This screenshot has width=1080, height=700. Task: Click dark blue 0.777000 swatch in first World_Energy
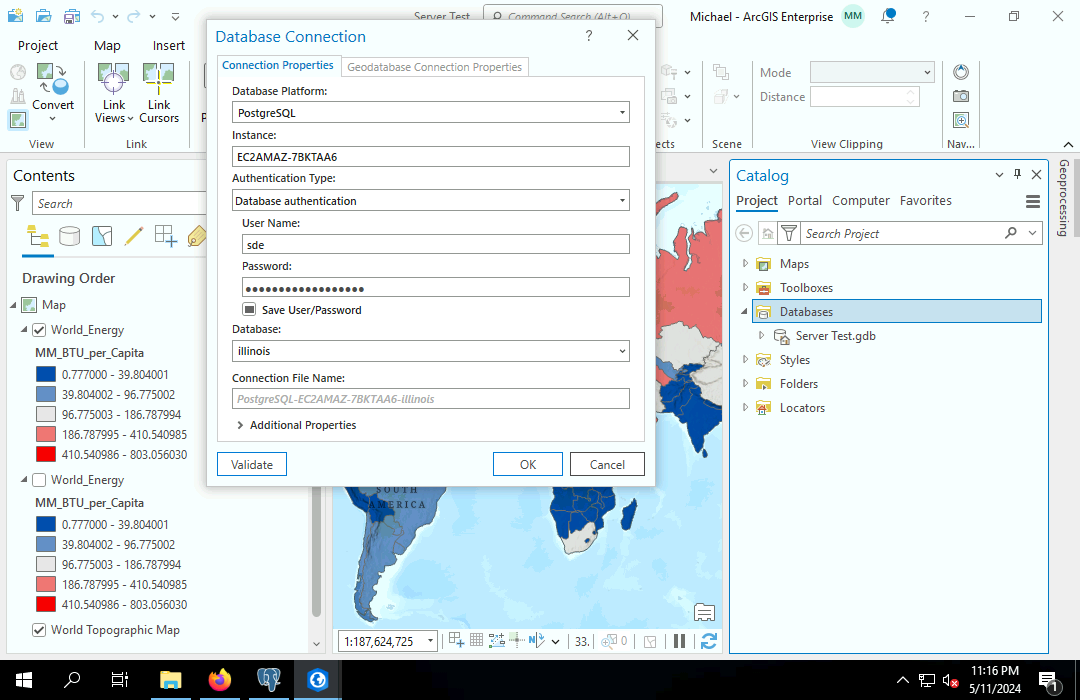[45, 374]
